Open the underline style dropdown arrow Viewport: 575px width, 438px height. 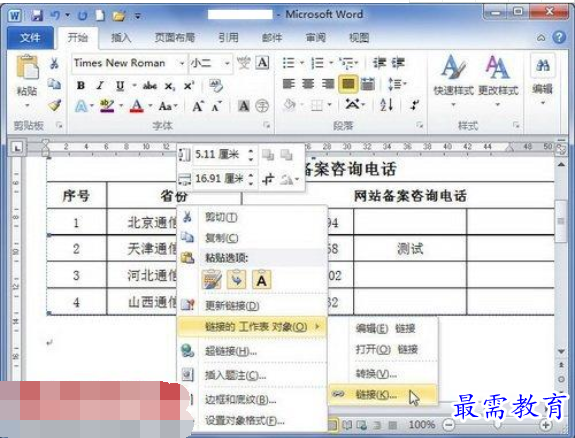tap(134, 85)
